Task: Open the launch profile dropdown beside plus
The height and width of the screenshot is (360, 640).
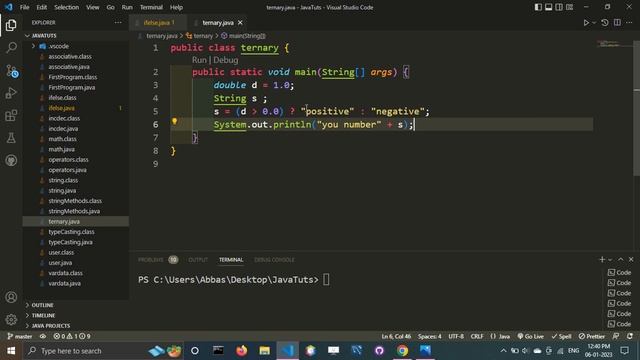Action: [610, 260]
